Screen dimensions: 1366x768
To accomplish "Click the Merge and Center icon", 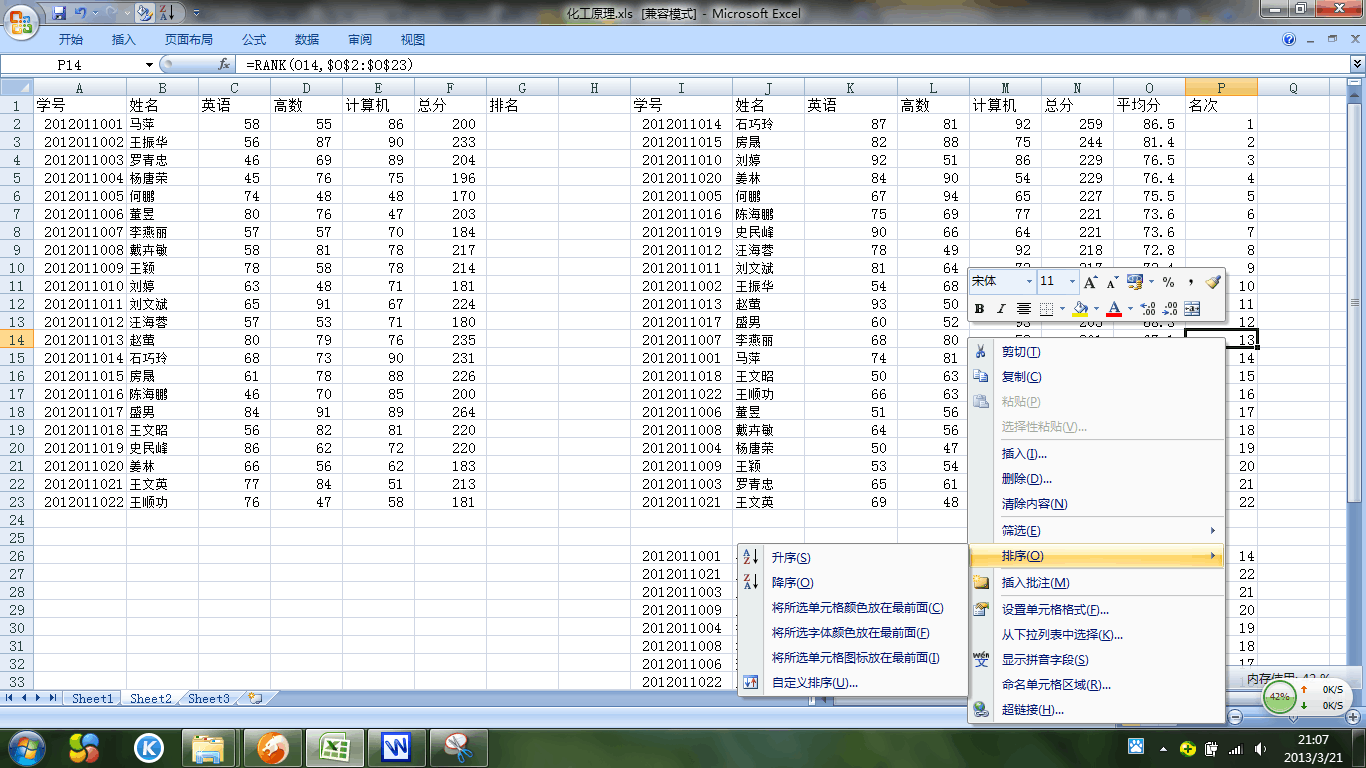I will [x=1192, y=309].
